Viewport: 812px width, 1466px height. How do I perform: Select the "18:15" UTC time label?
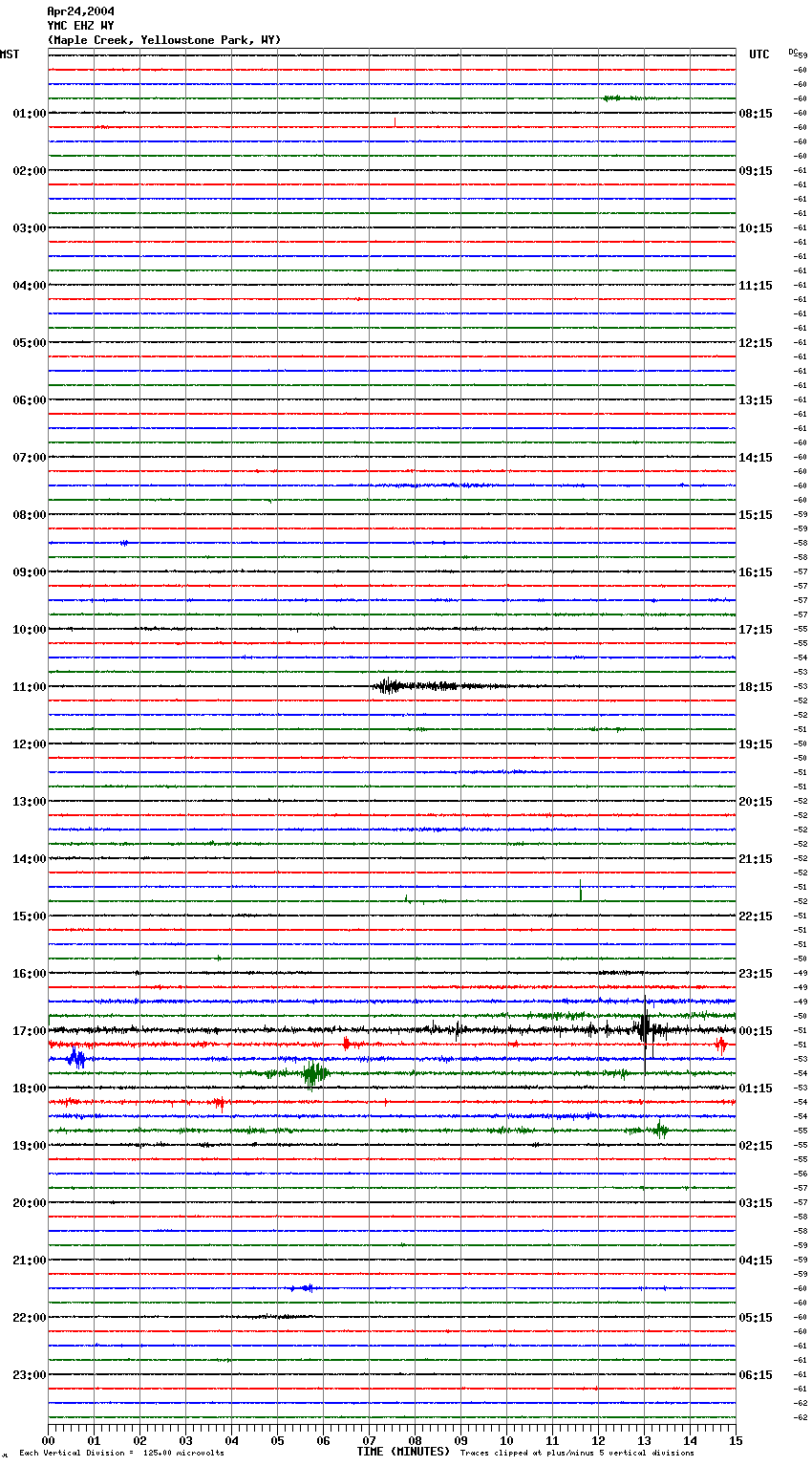coord(756,686)
